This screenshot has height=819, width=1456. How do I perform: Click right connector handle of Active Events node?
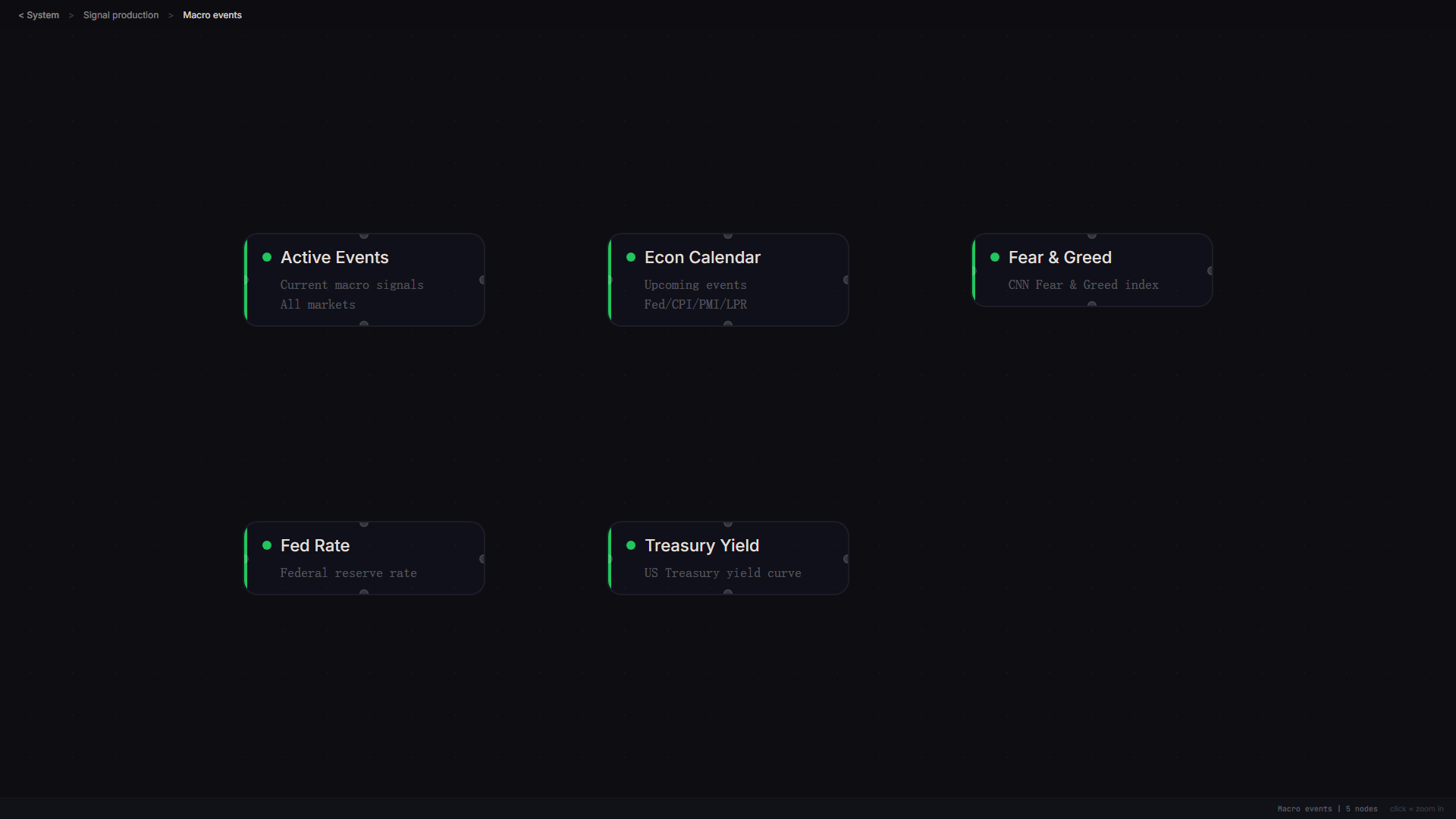[x=482, y=280]
